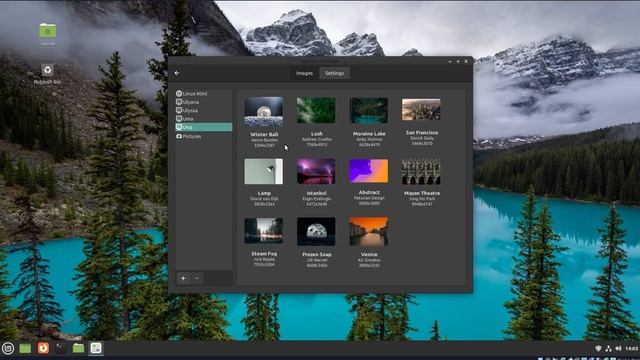
Task: Select the Linux Mint background collection
Action: (203, 93)
